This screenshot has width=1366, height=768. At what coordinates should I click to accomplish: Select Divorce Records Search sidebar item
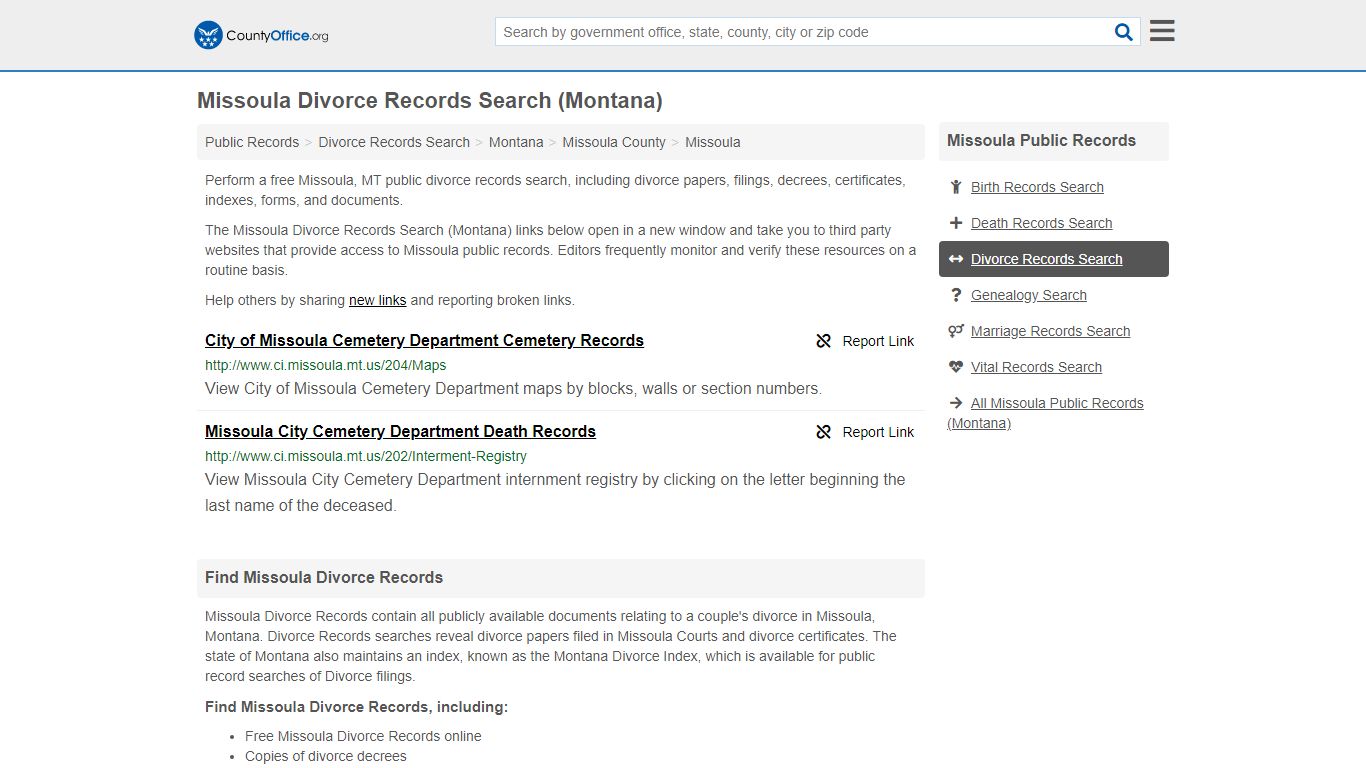(x=1054, y=259)
